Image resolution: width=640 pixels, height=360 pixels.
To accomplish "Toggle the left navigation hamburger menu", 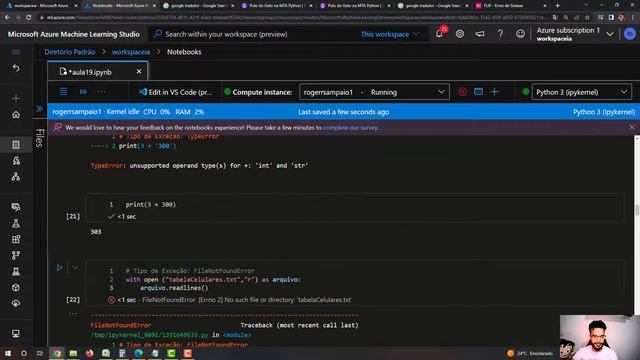I will tap(16, 52).
